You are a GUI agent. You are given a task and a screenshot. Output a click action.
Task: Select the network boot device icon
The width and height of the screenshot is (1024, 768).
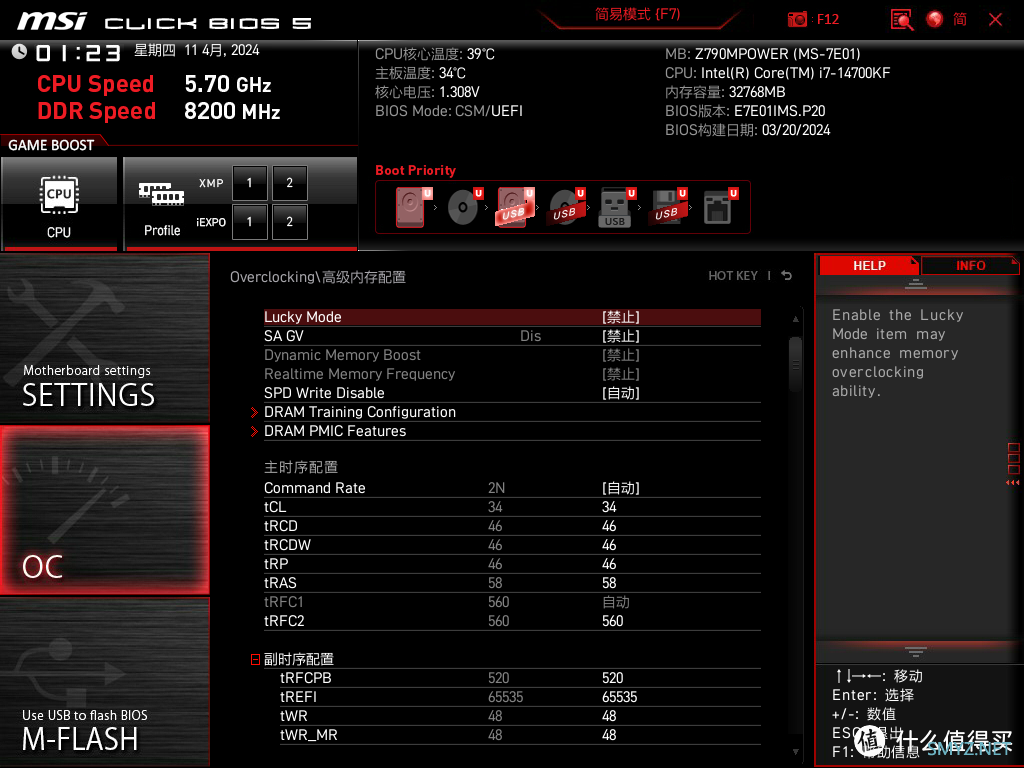coord(720,207)
